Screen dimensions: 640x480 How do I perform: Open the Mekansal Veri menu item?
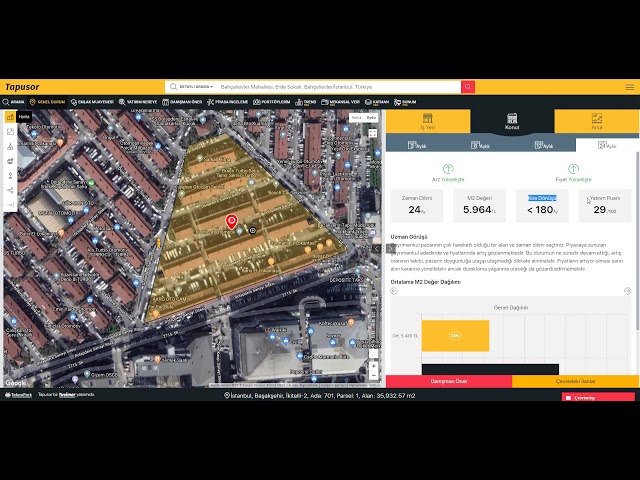click(x=340, y=102)
